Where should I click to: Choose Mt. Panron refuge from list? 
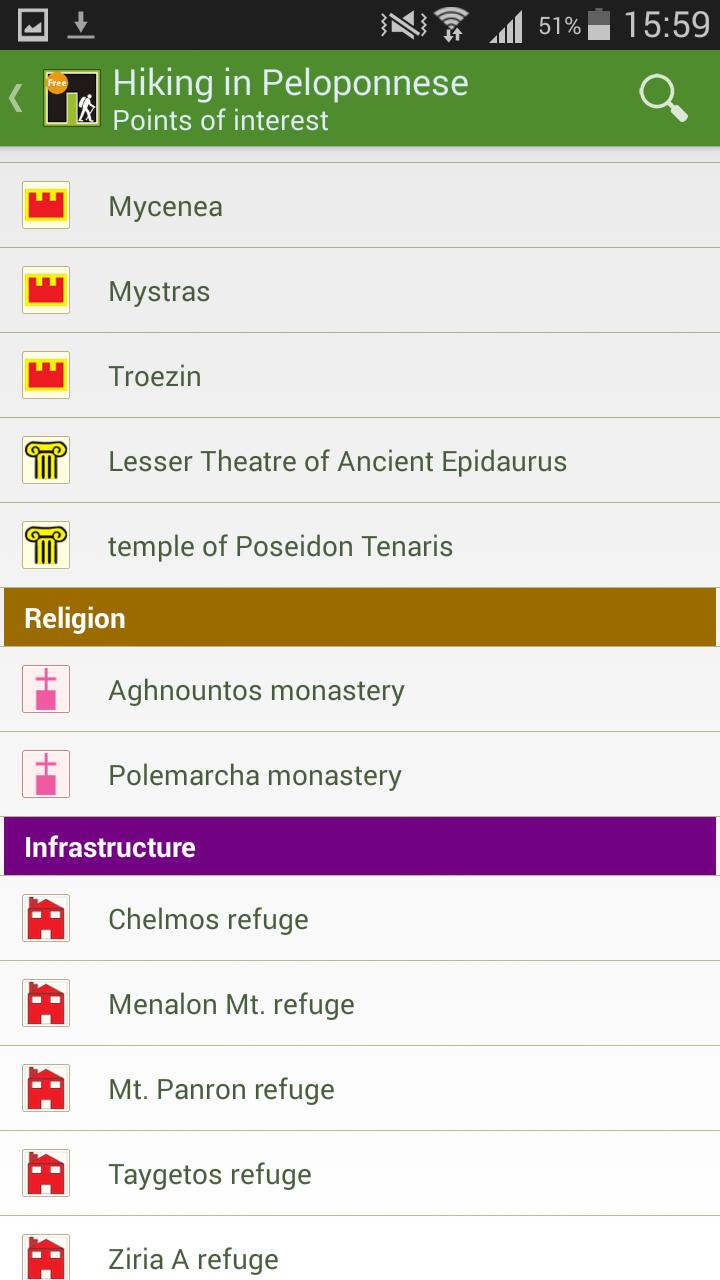(x=221, y=1089)
